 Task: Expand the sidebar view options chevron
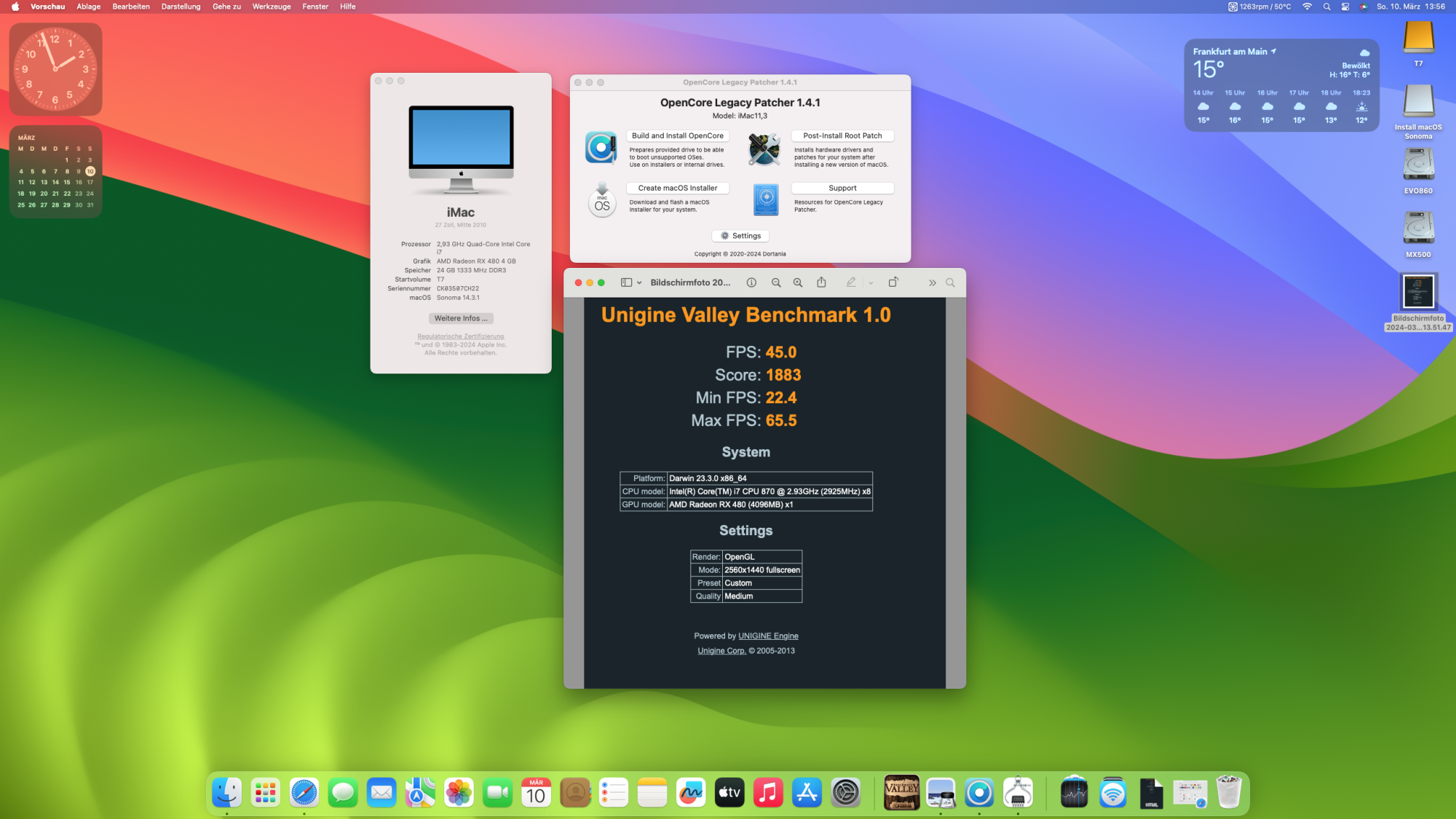[x=639, y=282]
